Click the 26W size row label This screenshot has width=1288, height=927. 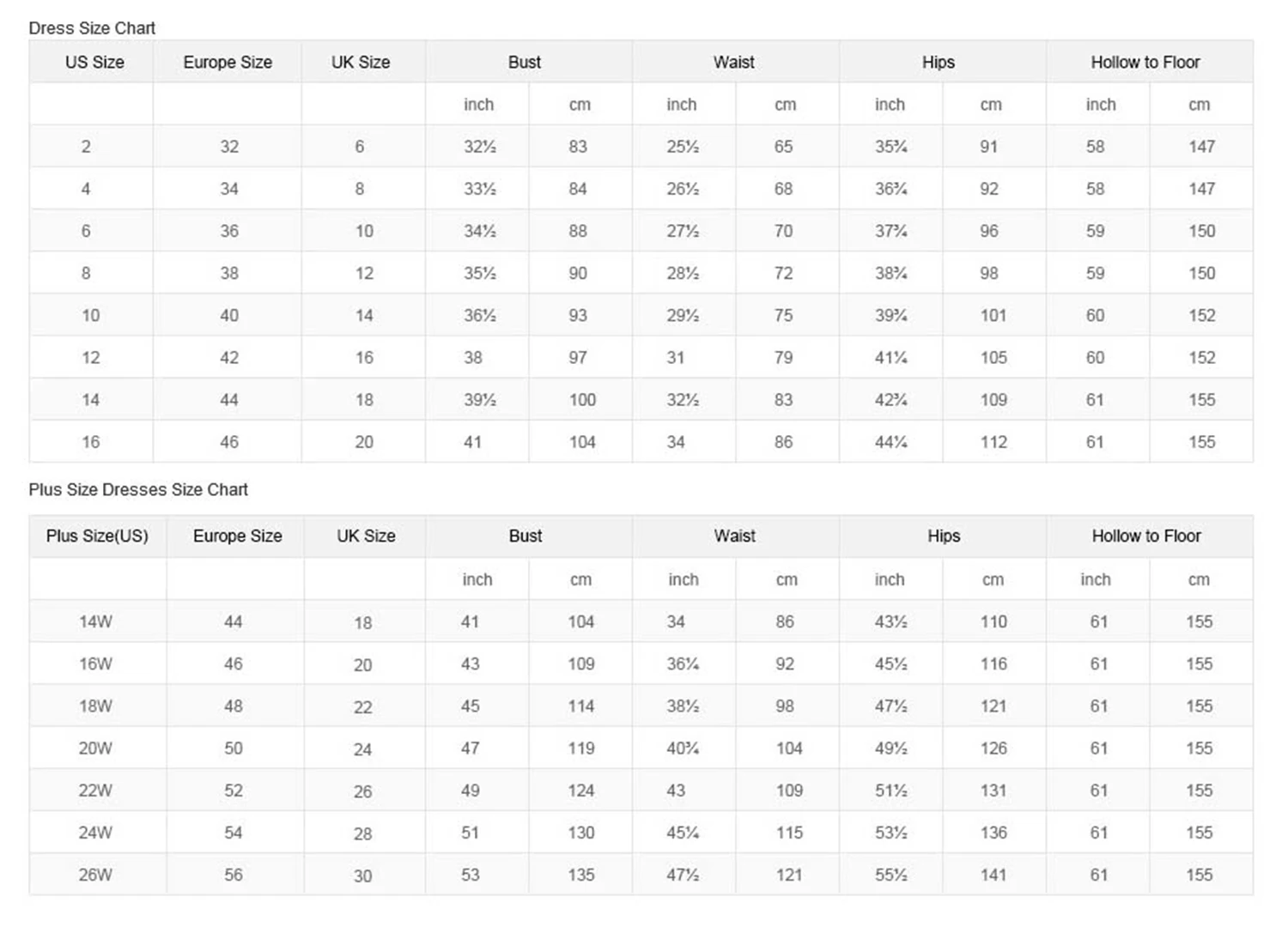(95, 875)
